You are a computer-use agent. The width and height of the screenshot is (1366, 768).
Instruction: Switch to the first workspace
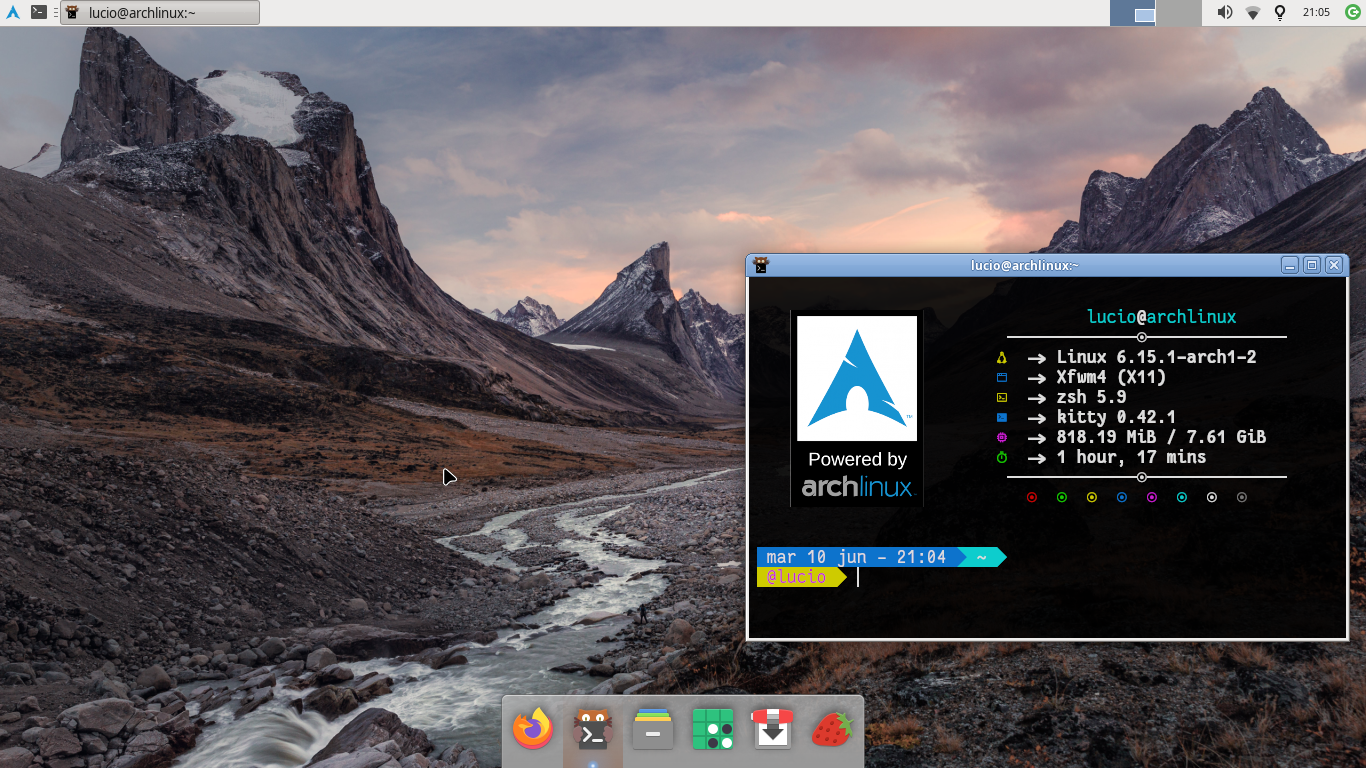click(1133, 13)
